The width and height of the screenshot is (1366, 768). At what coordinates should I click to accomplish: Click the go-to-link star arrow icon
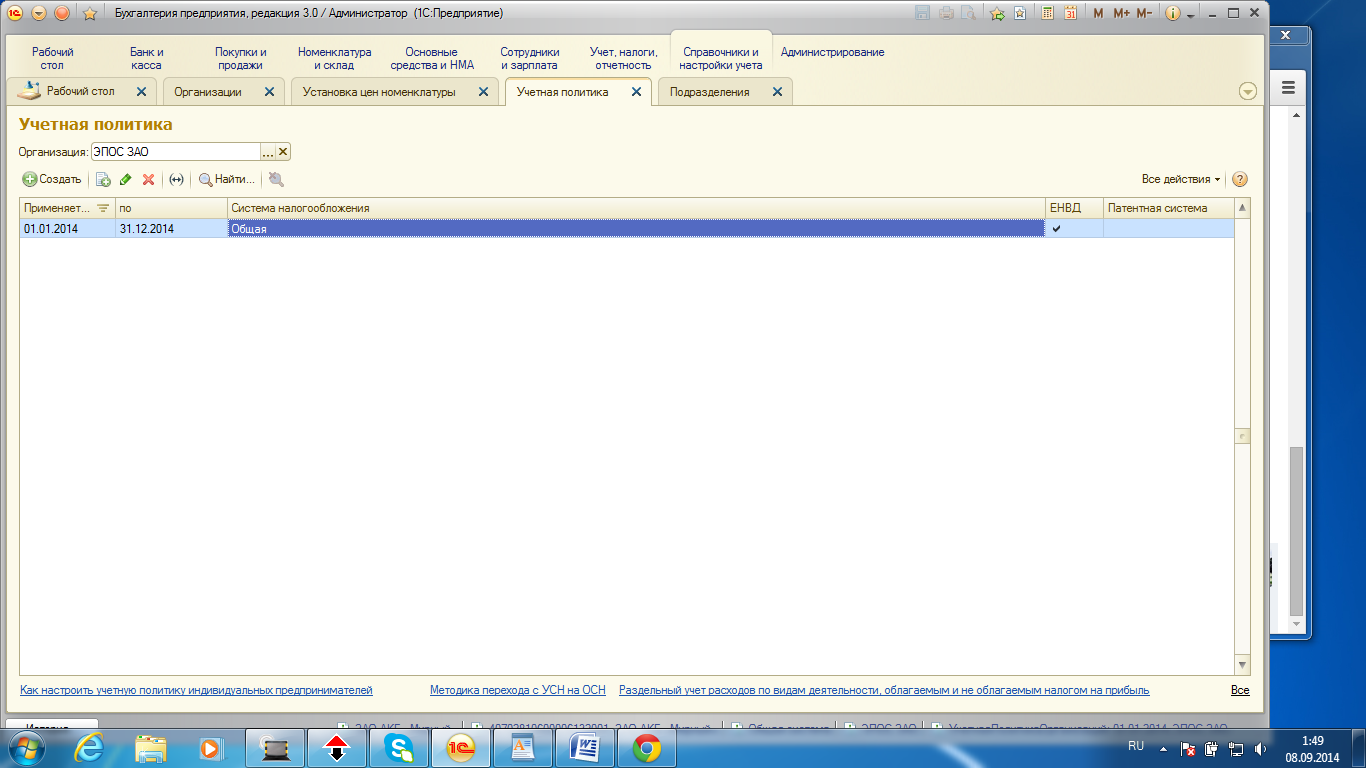pyautogui.click(x=997, y=14)
